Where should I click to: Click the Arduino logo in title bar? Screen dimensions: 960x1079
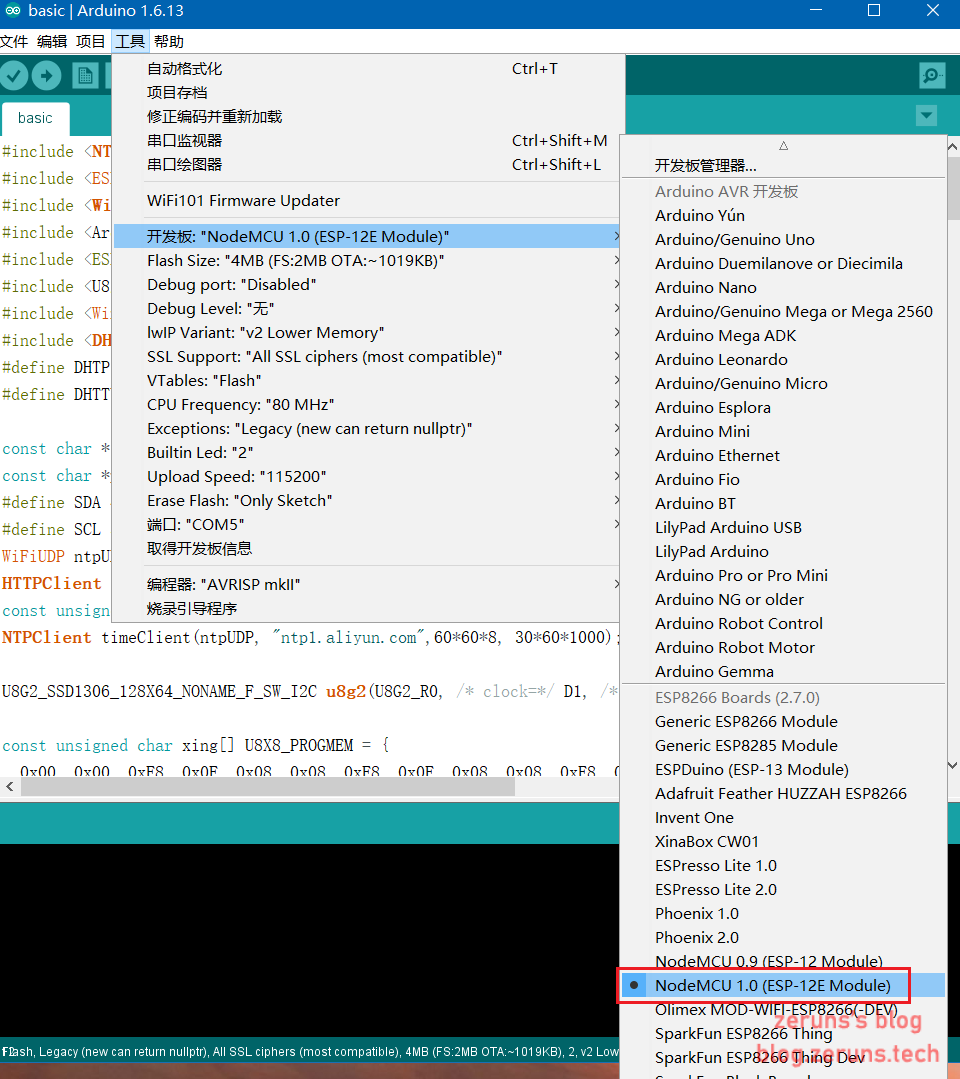[x=13, y=12]
